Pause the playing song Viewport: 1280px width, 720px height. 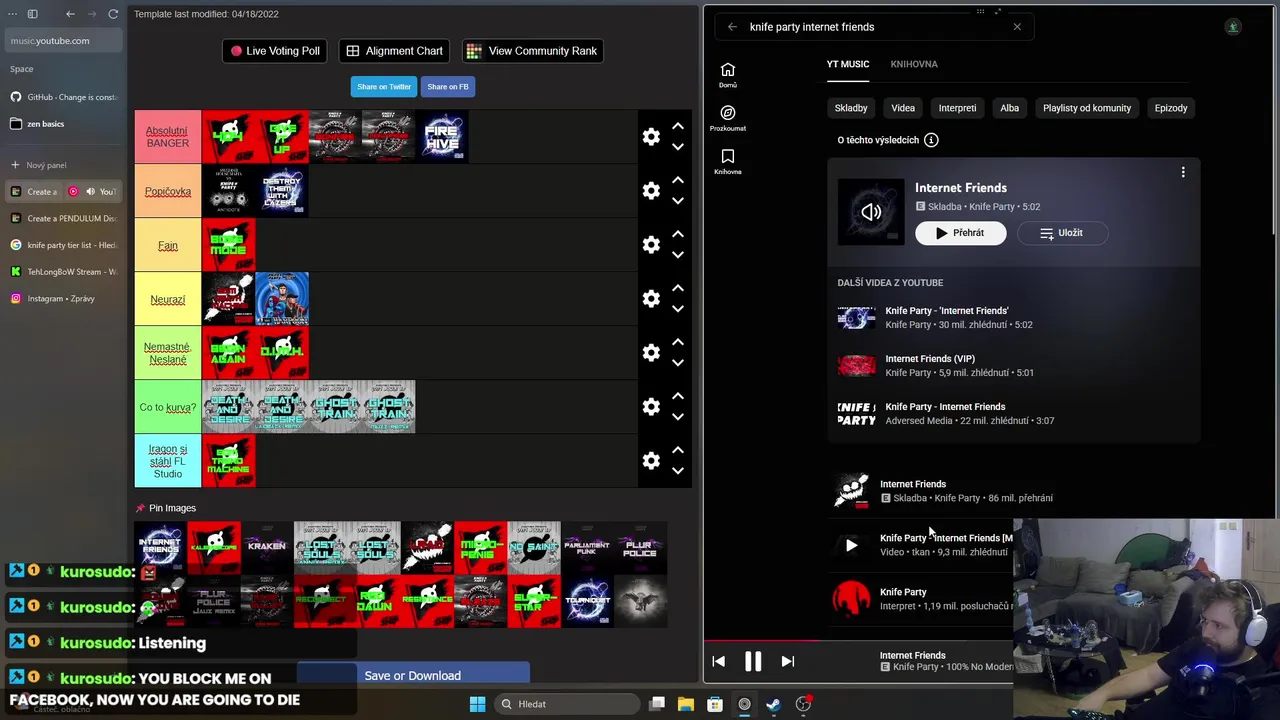tap(753, 661)
